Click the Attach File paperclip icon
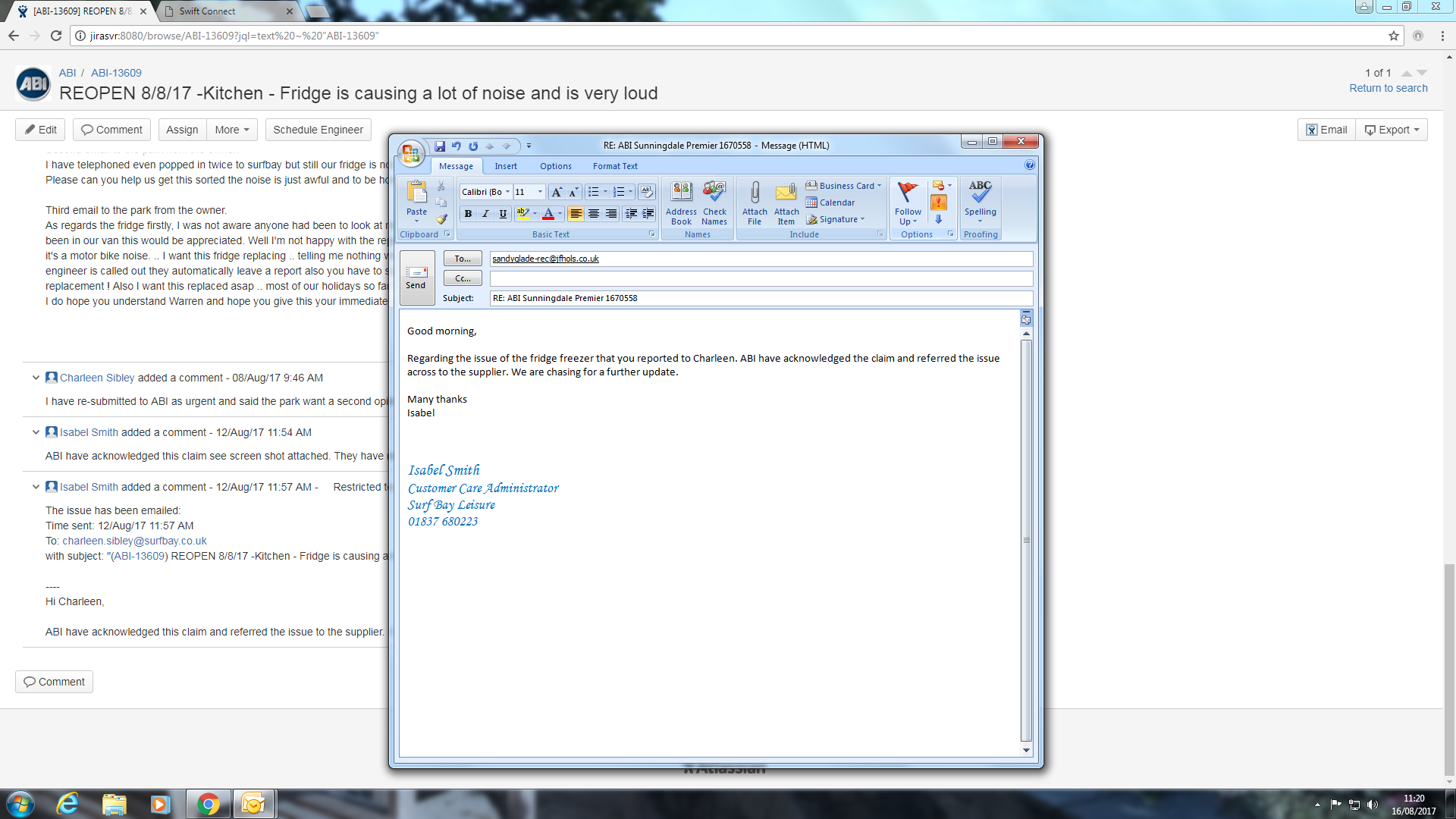The width and height of the screenshot is (1456, 819). pos(755,193)
